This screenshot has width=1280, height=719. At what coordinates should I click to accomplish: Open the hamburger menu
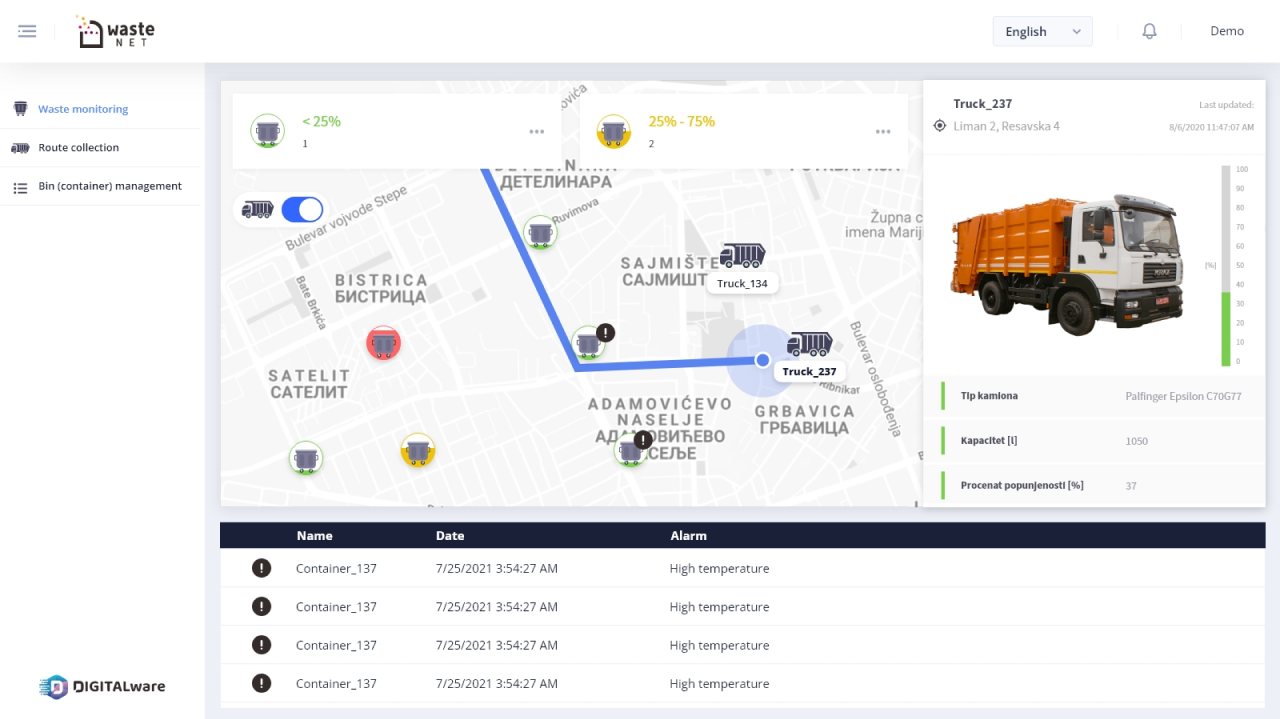[x=27, y=31]
